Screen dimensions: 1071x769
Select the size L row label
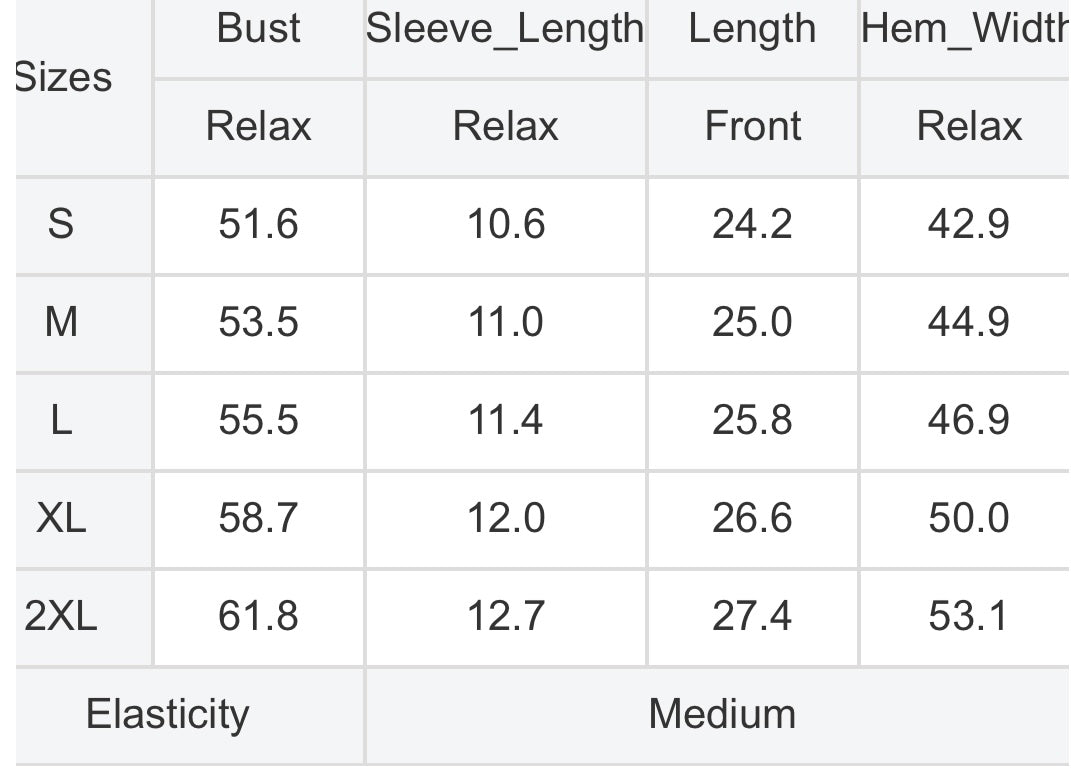tap(83, 421)
